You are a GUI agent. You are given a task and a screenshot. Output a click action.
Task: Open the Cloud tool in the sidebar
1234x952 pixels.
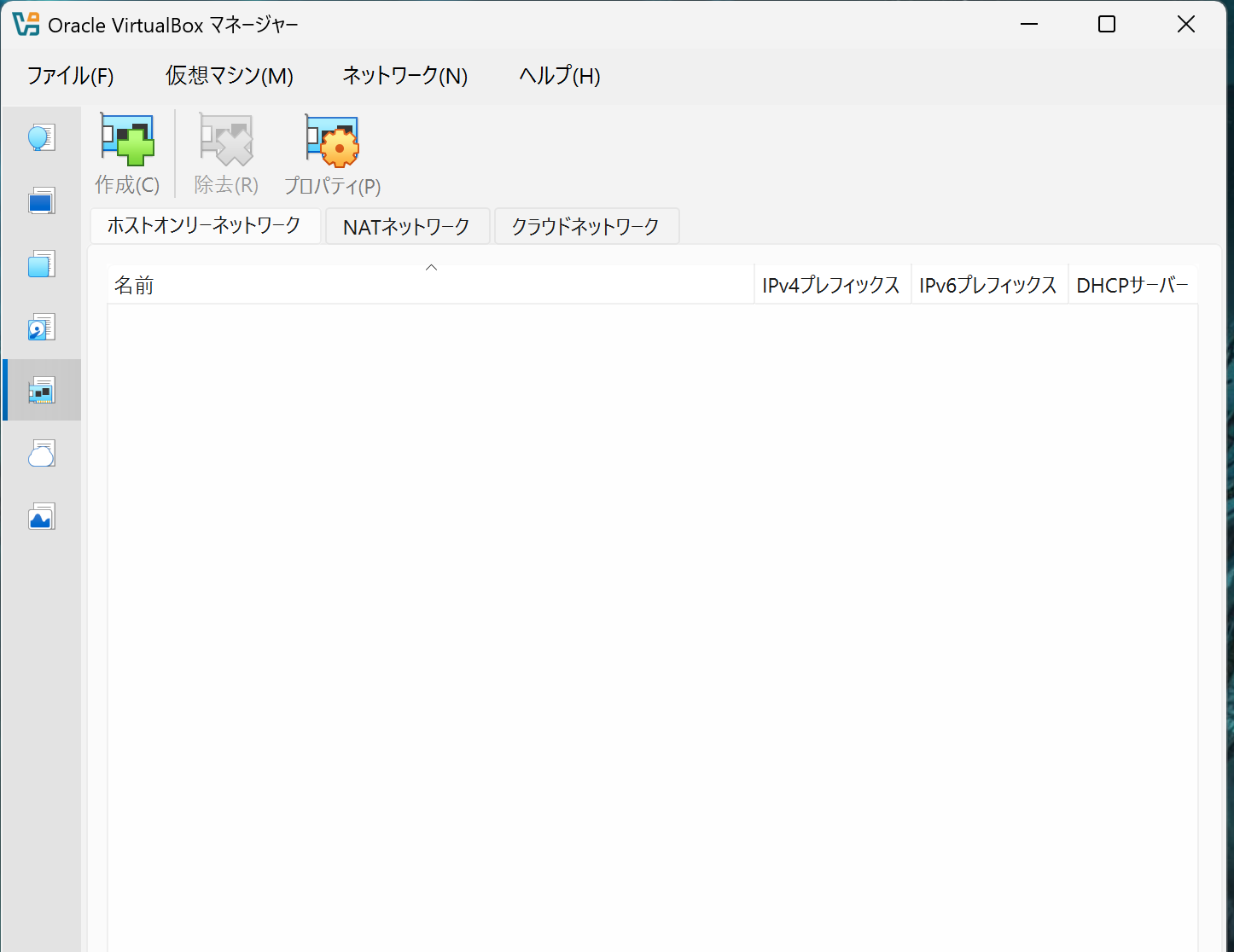[42, 453]
